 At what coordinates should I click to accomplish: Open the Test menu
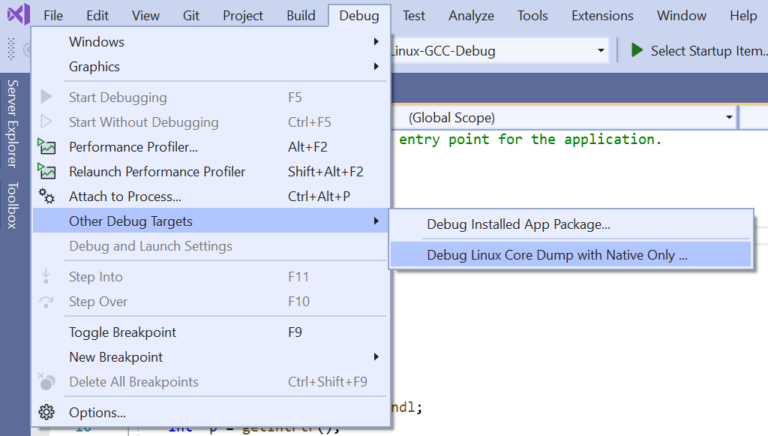413,16
